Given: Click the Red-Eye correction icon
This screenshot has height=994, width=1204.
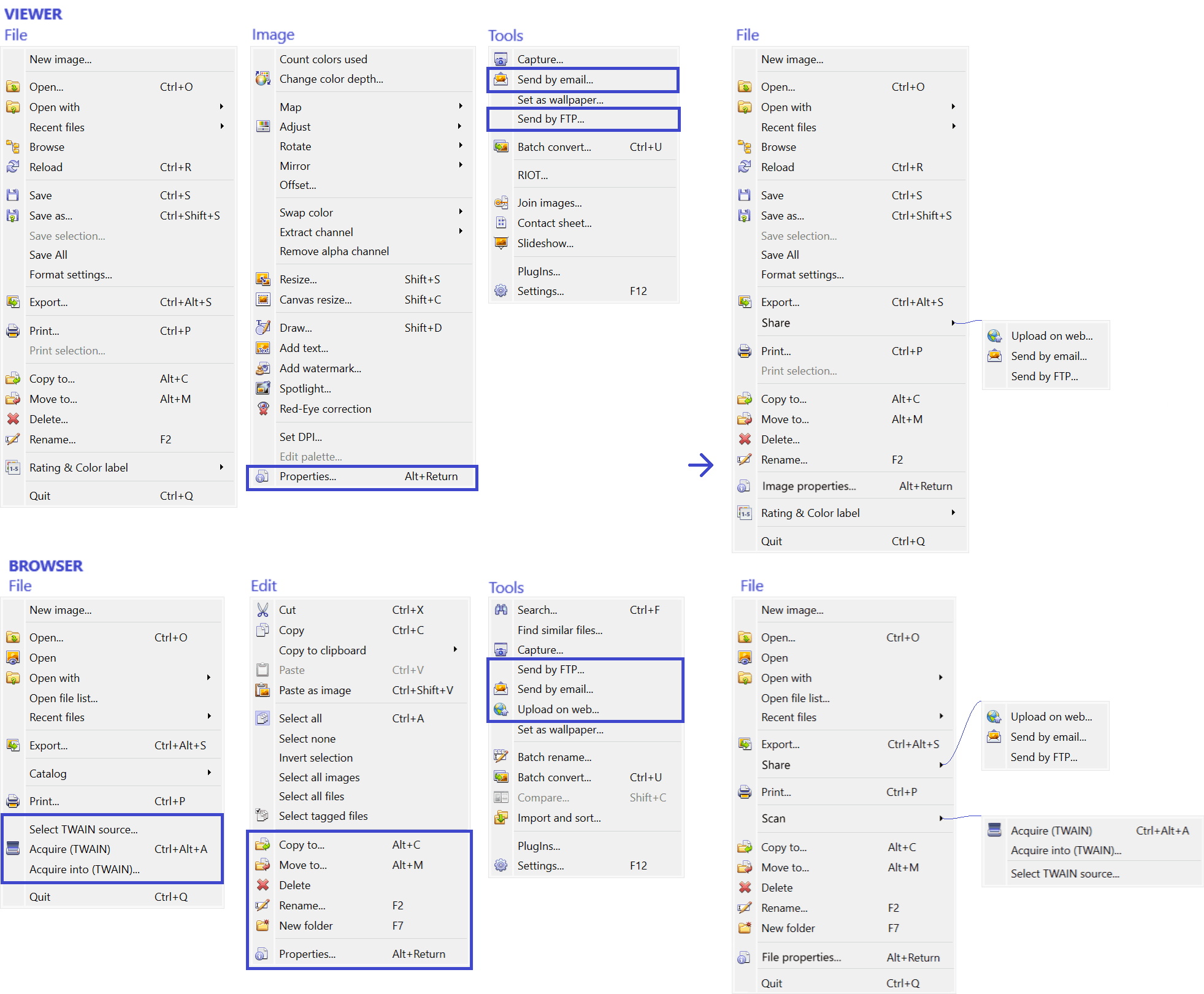Looking at the screenshot, I should pos(263,409).
